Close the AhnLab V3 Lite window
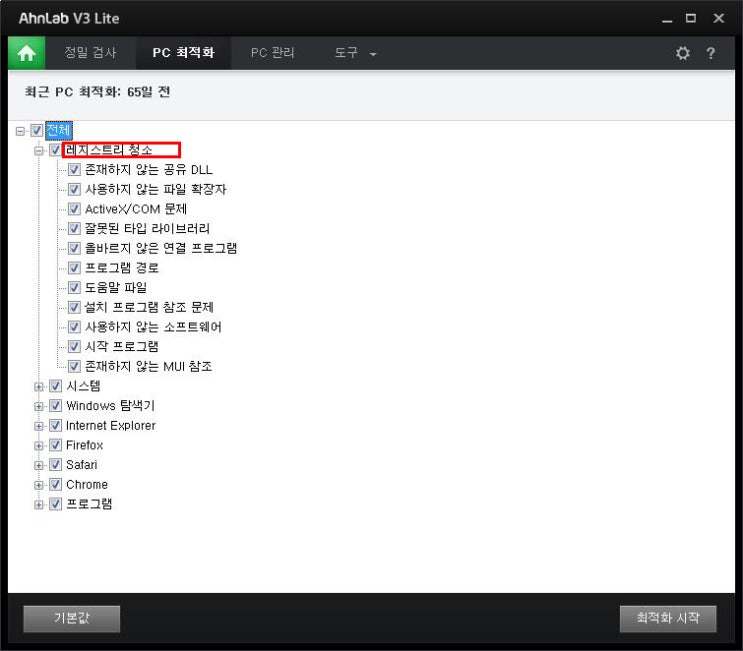The height and width of the screenshot is (651, 743). pos(718,18)
